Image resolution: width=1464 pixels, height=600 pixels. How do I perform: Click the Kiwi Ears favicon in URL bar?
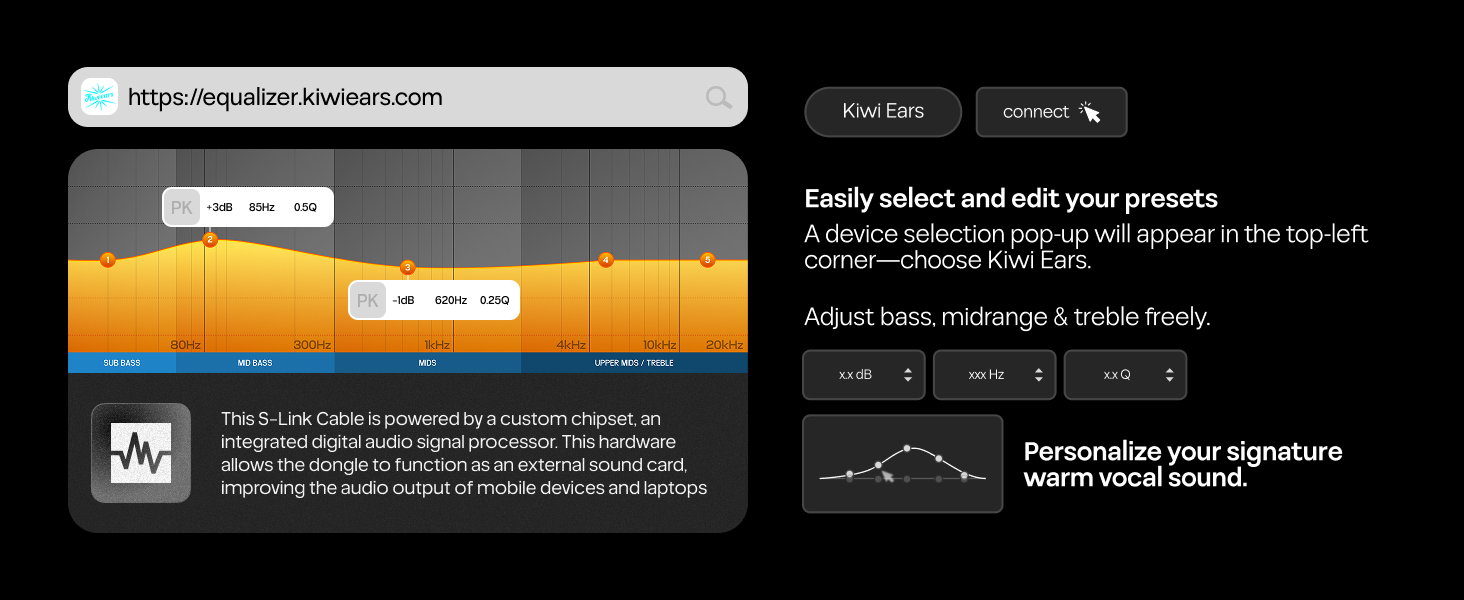point(99,97)
